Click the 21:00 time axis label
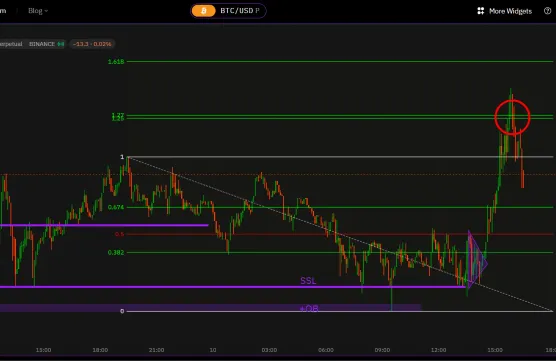 click(156, 350)
